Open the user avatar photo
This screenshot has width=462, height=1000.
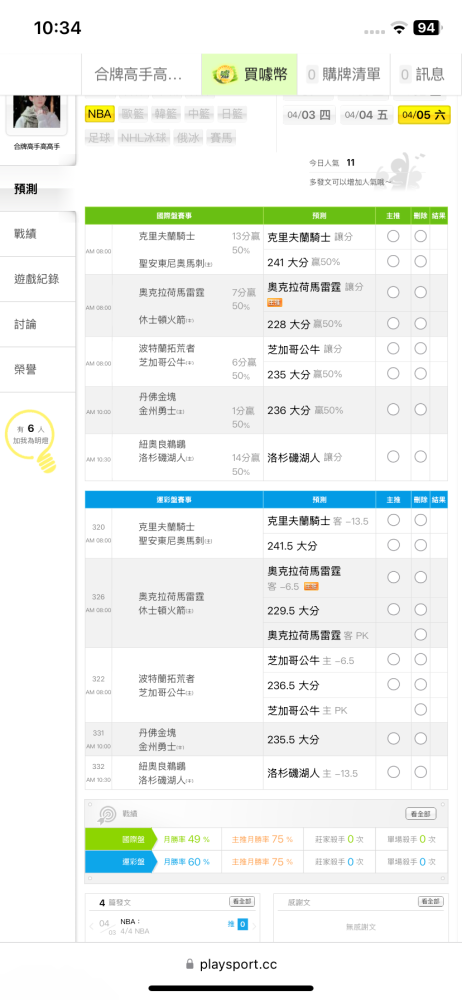click(36, 111)
